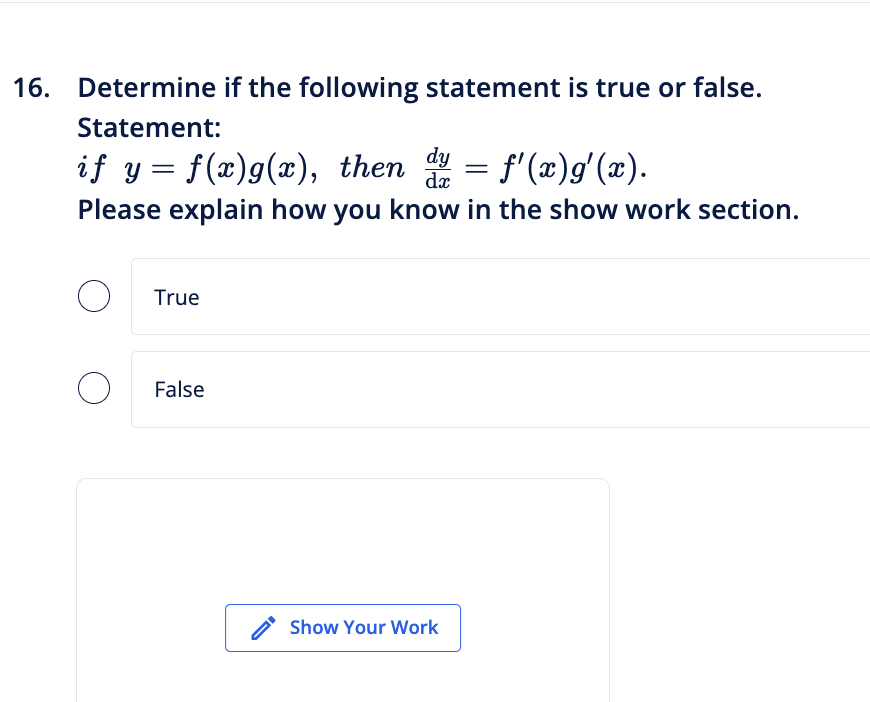
Task: Click the True option label text
Action: [176, 297]
